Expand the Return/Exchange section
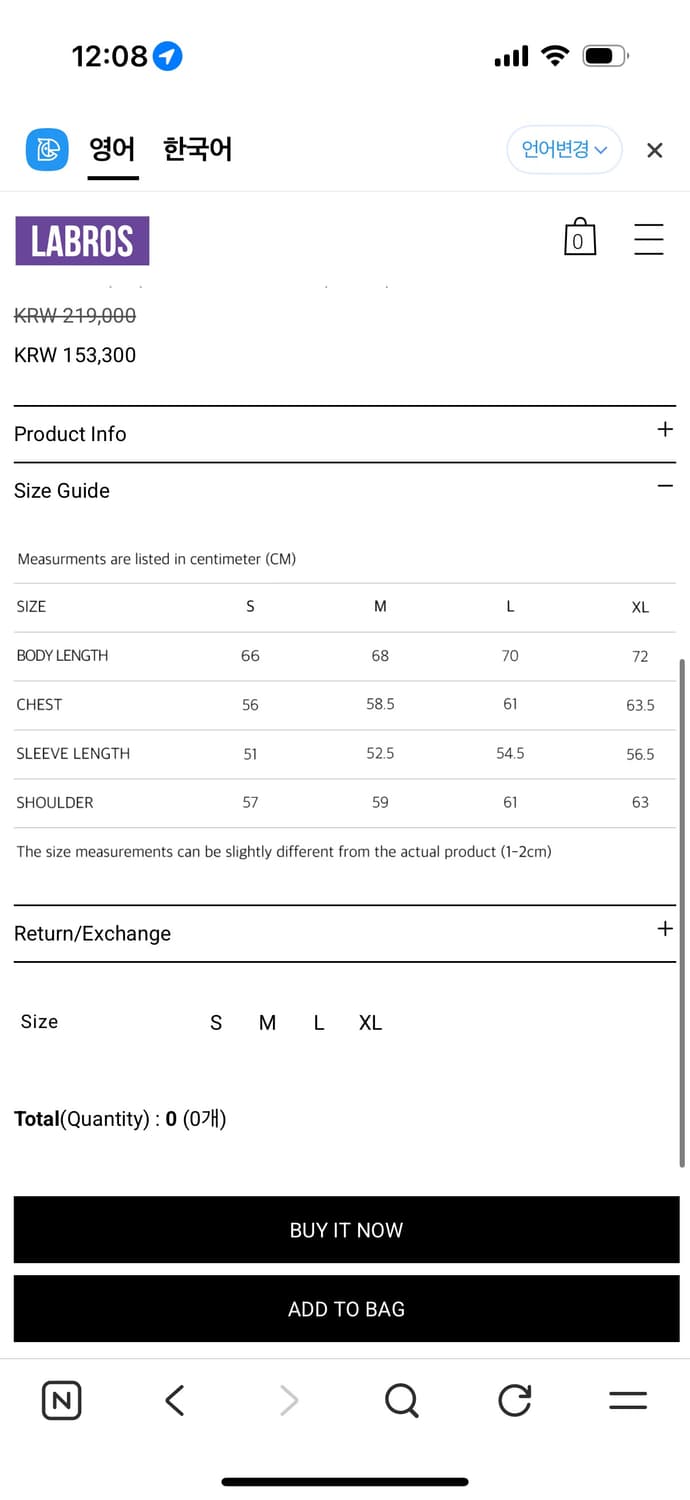690x1500 pixels. 665,929
